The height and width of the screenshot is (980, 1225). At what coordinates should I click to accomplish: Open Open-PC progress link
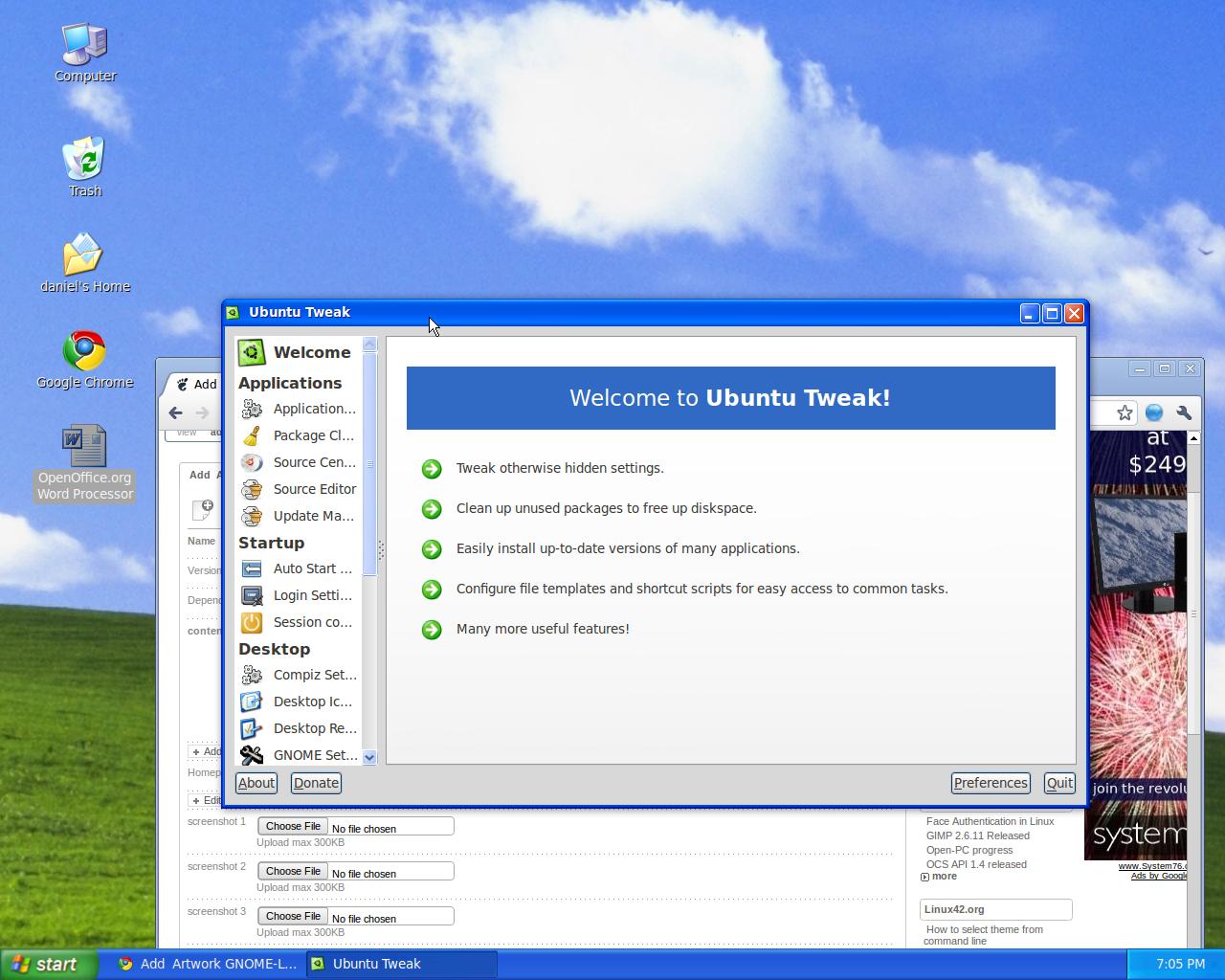click(969, 850)
